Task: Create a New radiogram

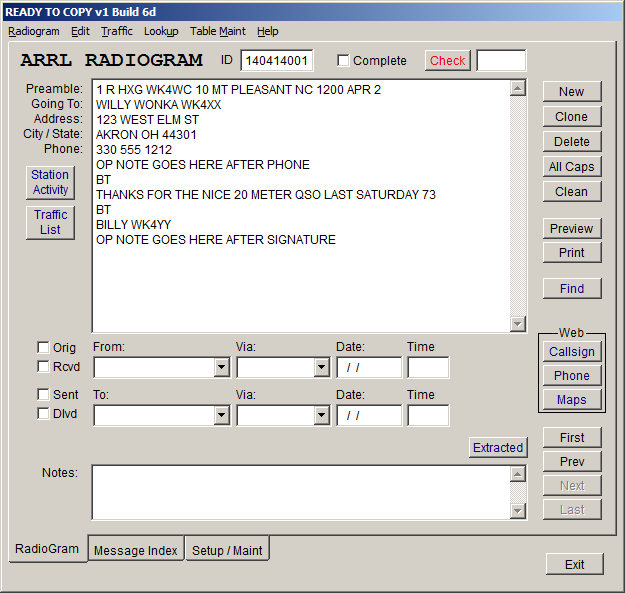Action: 572,92
